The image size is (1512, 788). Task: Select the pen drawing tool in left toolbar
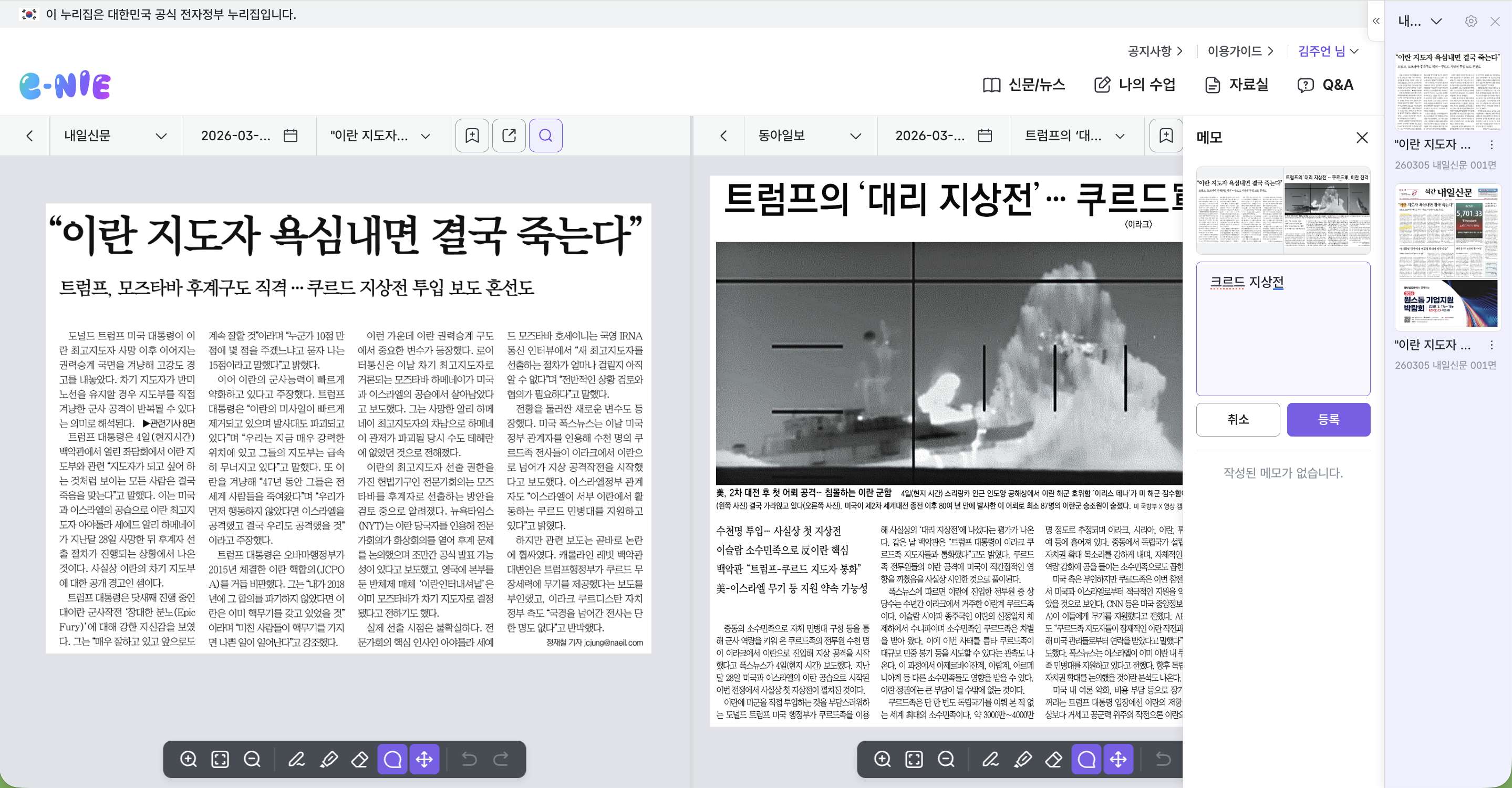(x=296, y=759)
